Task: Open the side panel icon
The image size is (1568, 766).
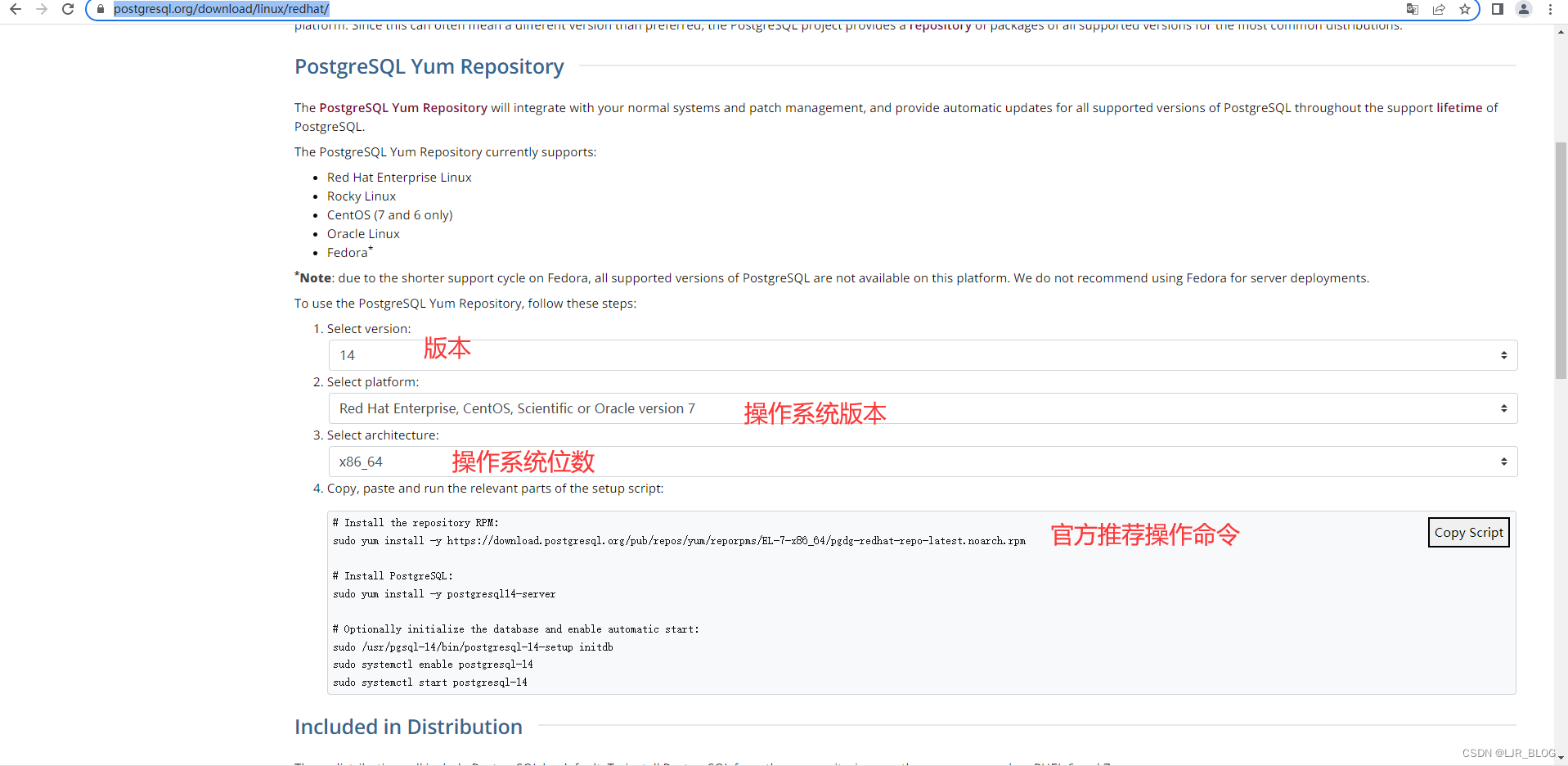Action: coord(1497,10)
